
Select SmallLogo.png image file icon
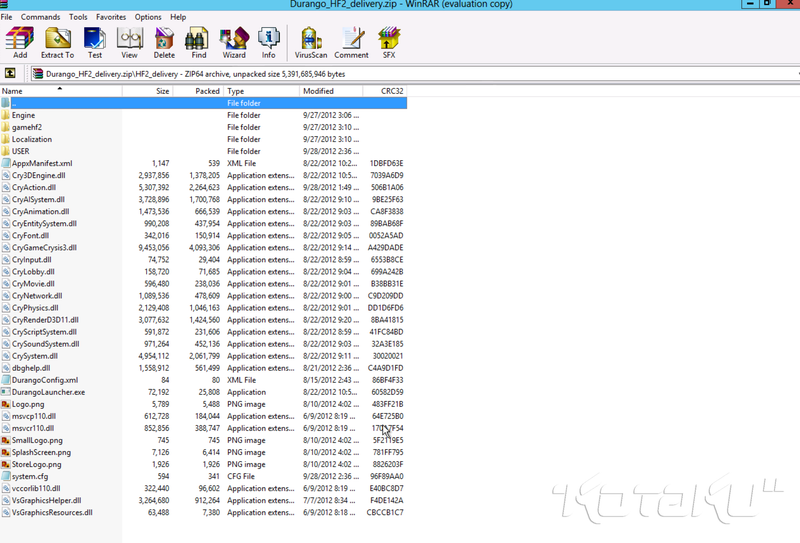point(6,440)
